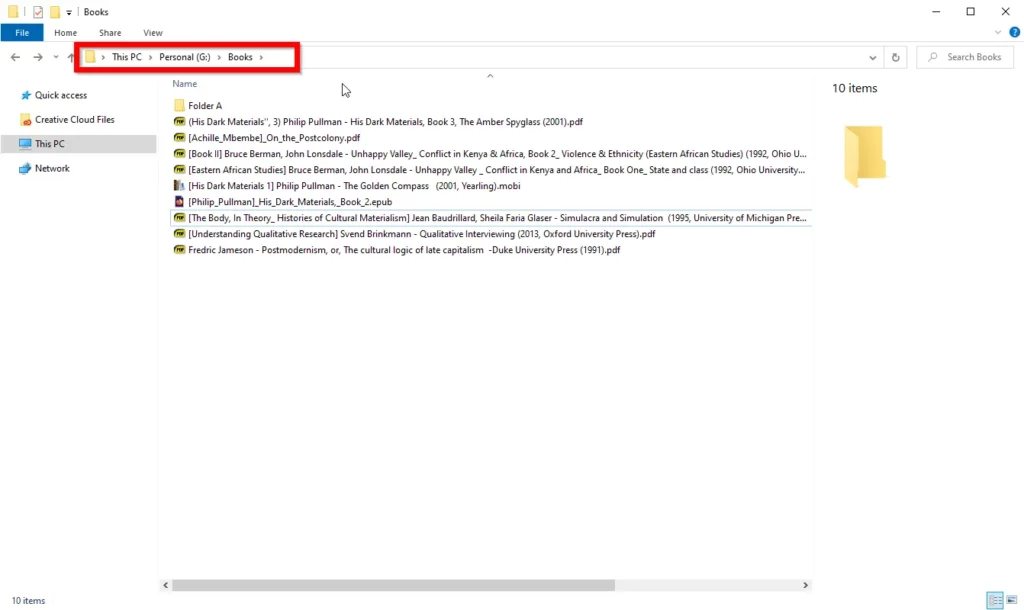
Task: Switch to the Share tab
Action: point(109,32)
